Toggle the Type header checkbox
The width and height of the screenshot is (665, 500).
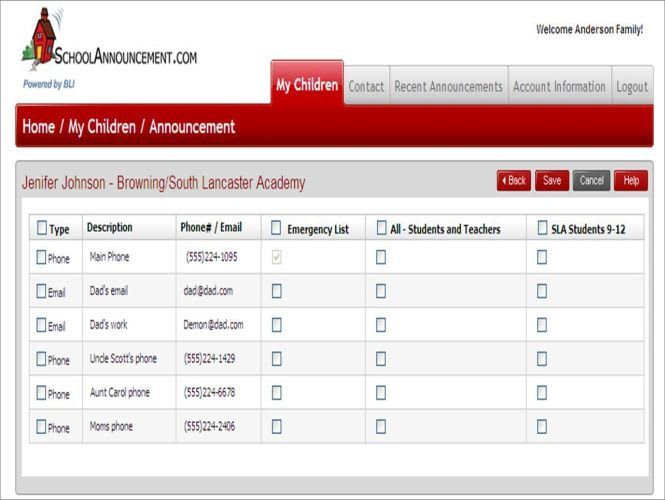tap(42, 227)
